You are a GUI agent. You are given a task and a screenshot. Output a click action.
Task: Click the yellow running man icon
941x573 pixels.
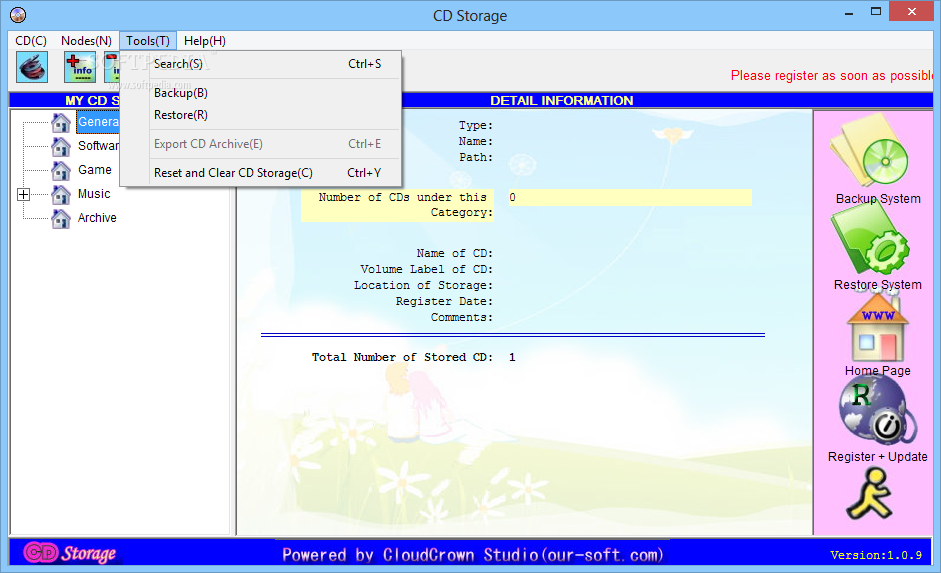coord(870,494)
